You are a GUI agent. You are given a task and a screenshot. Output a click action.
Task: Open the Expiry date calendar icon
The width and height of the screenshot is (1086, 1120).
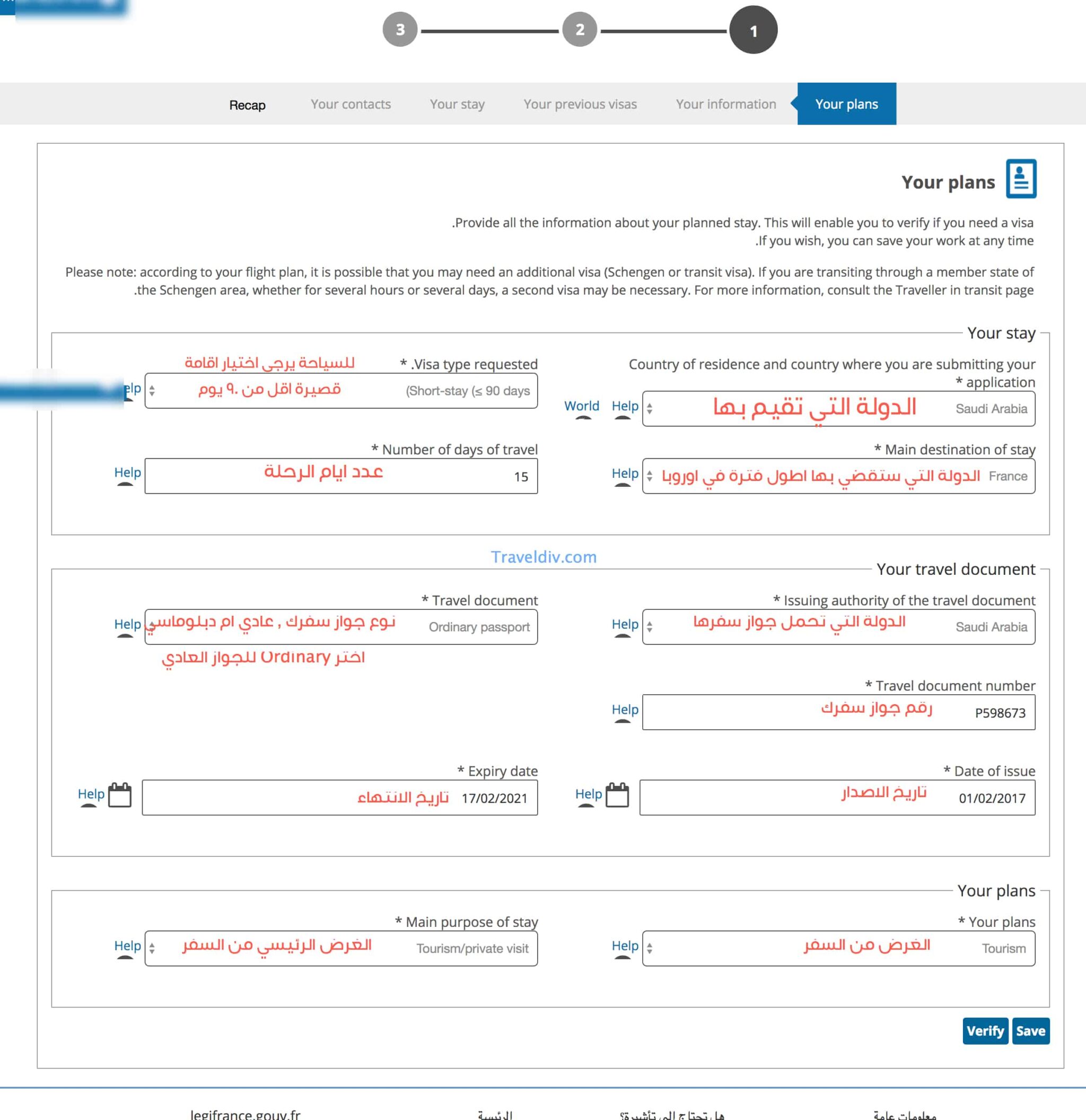[119, 795]
